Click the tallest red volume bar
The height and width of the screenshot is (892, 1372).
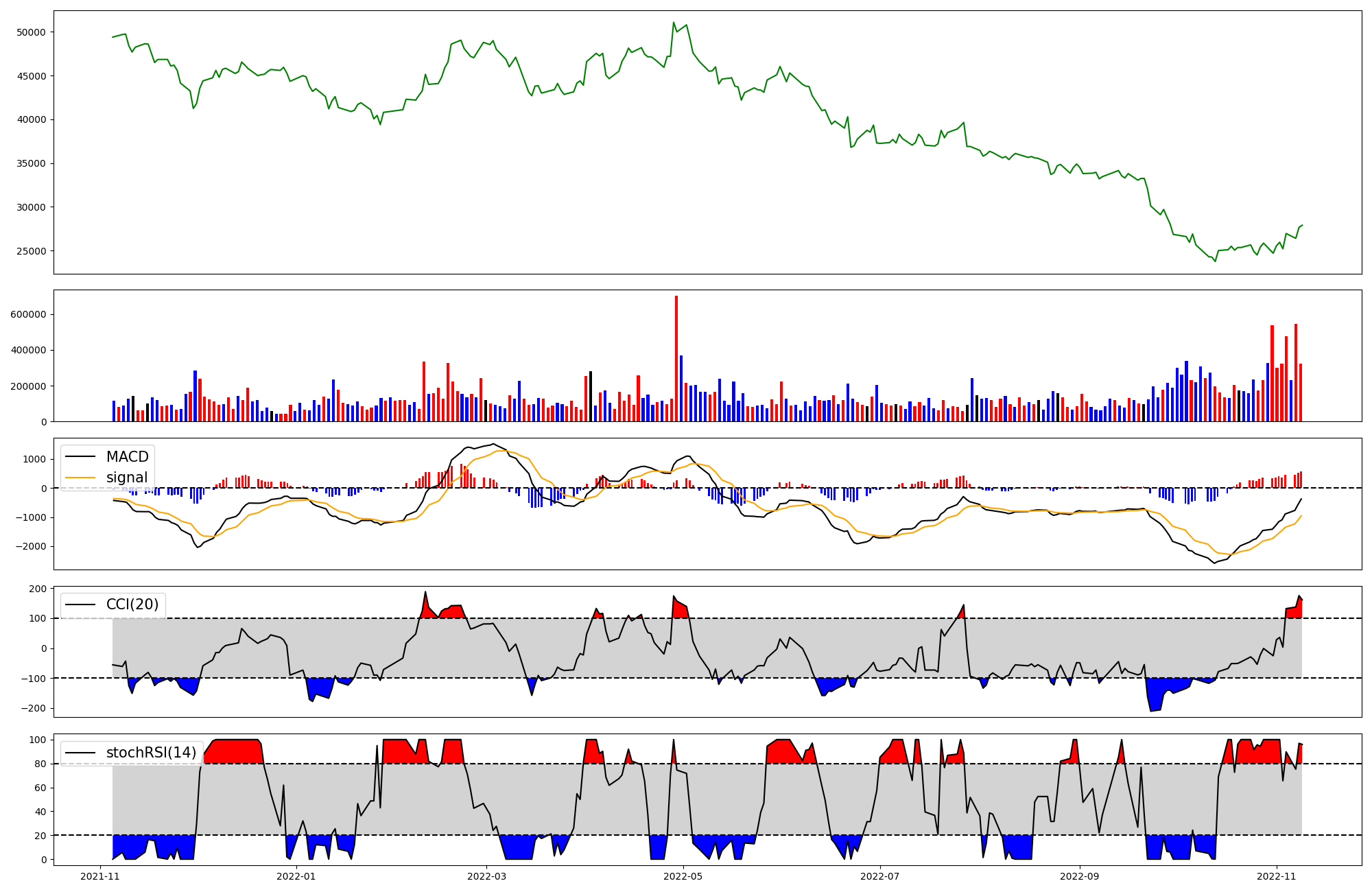point(676,357)
